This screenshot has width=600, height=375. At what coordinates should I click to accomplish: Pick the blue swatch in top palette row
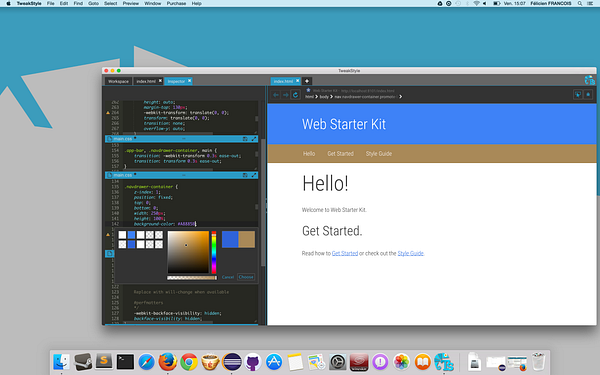[x=131, y=235]
